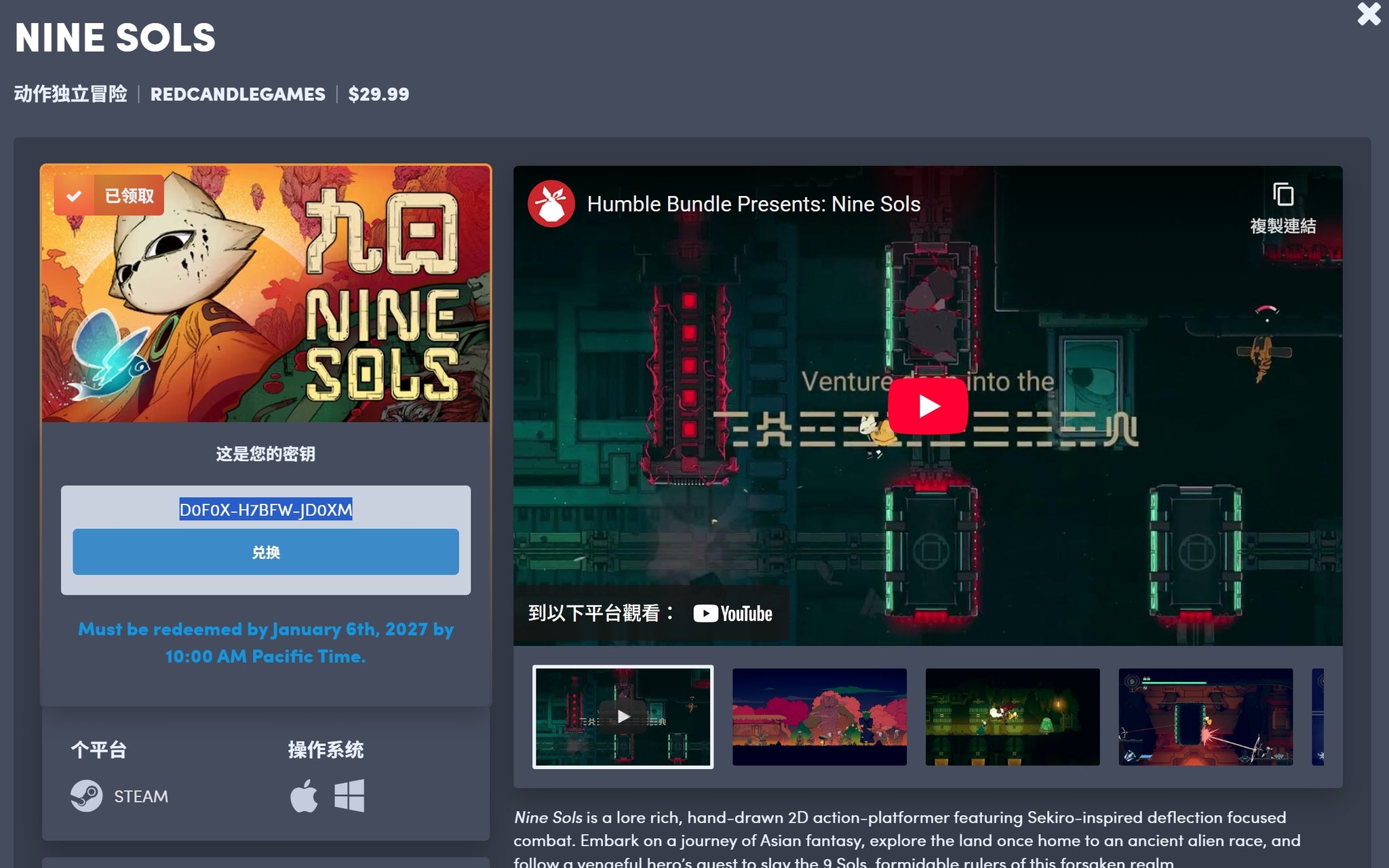The height and width of the screenshot is (868, 1389).
Task: Click the 操作系统 heading
Action: tap(326, 749)
